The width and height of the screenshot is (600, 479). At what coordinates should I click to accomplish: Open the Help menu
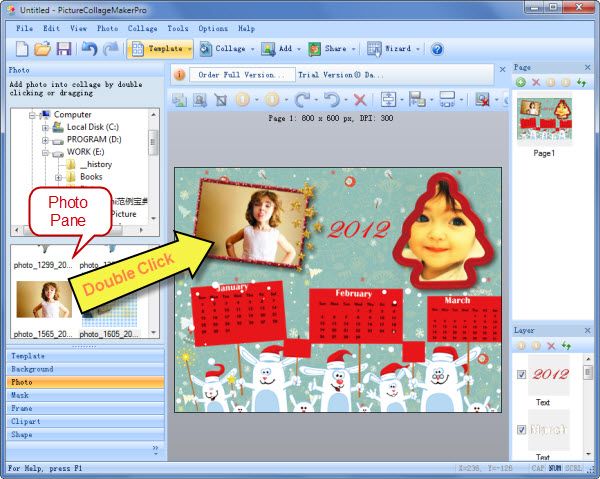246,28
